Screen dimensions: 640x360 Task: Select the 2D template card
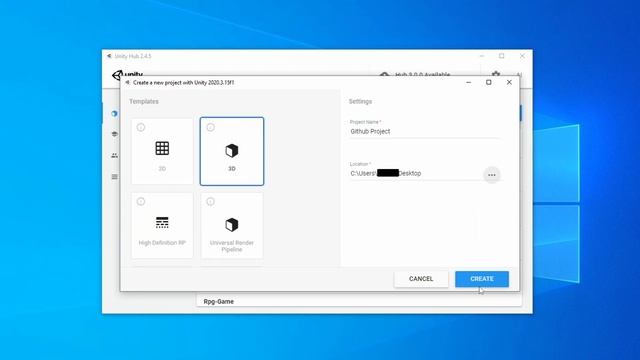click(x=162, y=151)
